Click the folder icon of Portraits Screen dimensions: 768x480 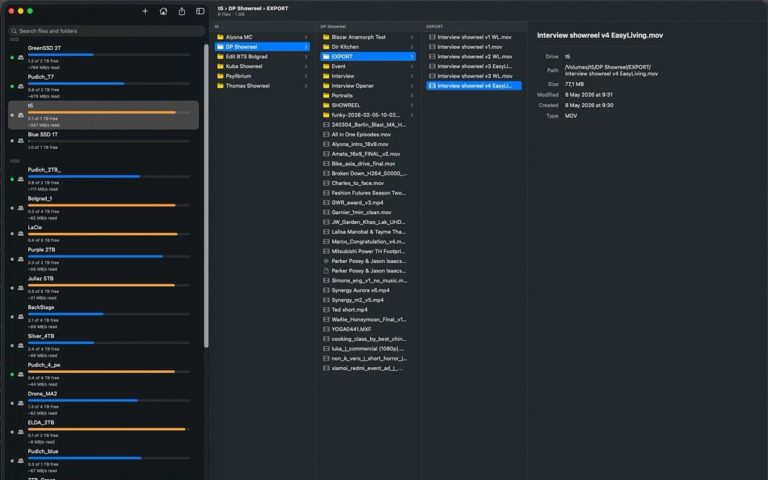coord(326,96)
